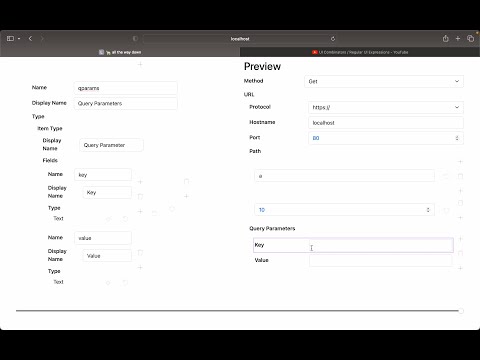Click the Value input under Query Parameters
Viewport: 480px width, 360px height.
tap(381, 260)
